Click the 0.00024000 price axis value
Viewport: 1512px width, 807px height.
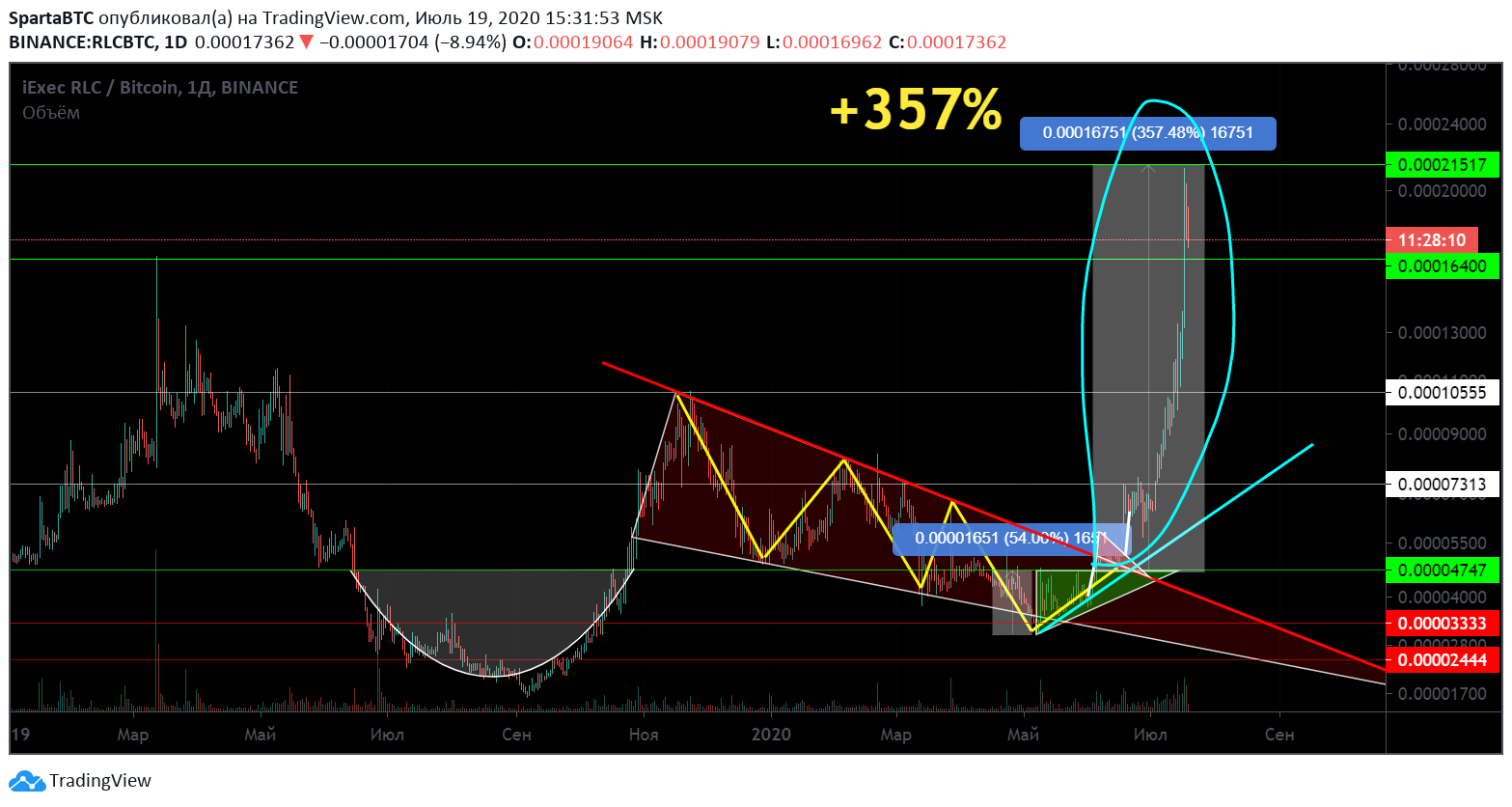pyautogui.click(x=1443, y=125)
